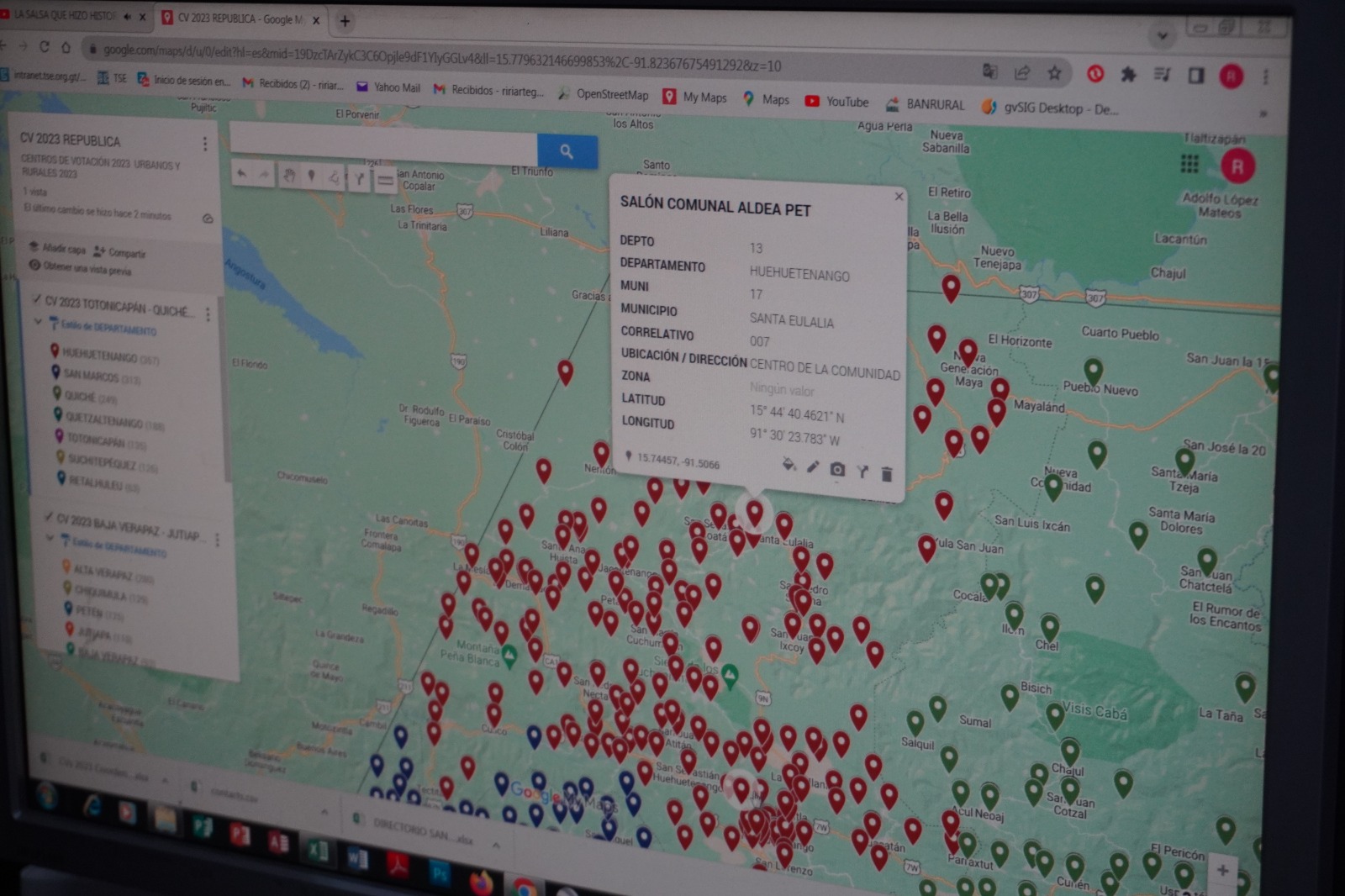Screen dimensions: 1345x896
Task: Open the CV 2023 REPUBLICA map options menu
Action: tap(204, 144)
